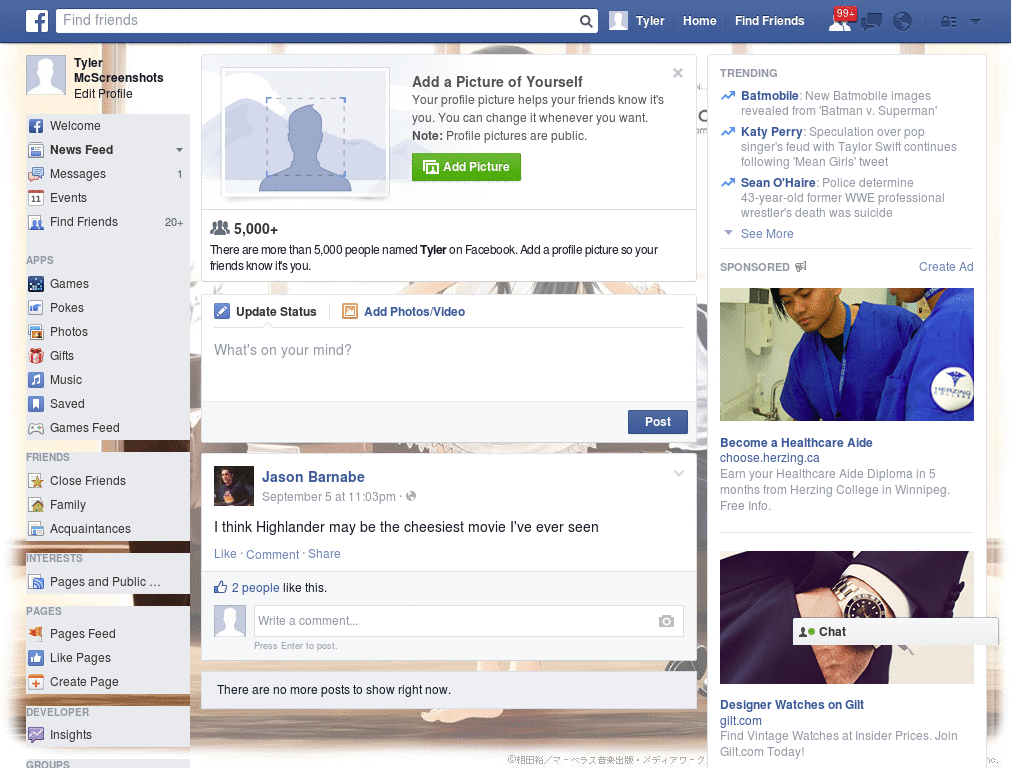The width and height of the screenshot is (1024, 768).
Task: Click Comment link under Jason's post
Action: (272, 554)
